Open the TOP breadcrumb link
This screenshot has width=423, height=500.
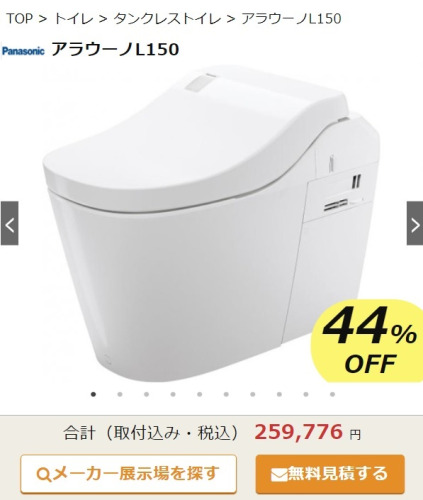[x=19, y=19]
